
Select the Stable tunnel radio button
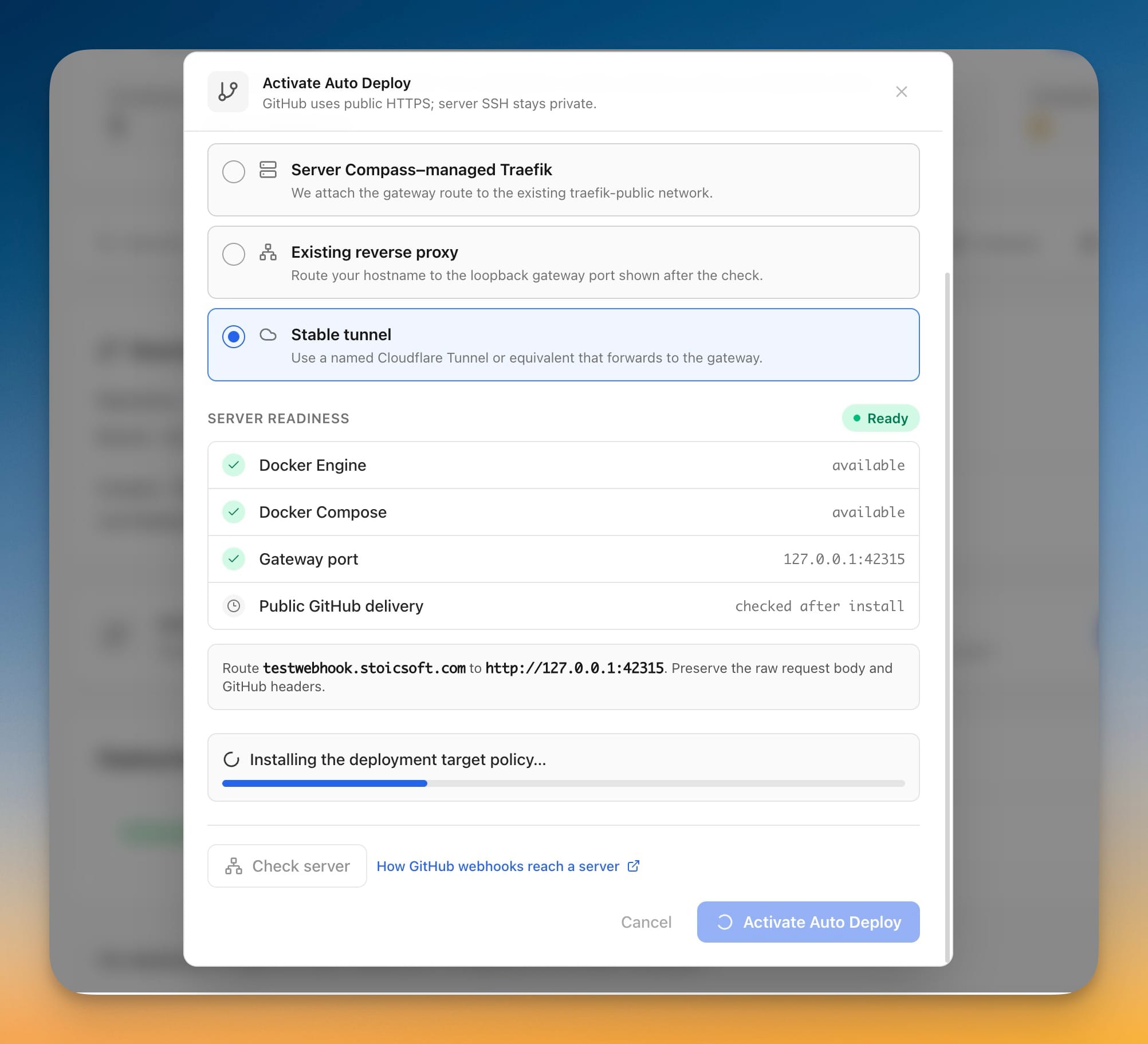[x=234, y=336]
